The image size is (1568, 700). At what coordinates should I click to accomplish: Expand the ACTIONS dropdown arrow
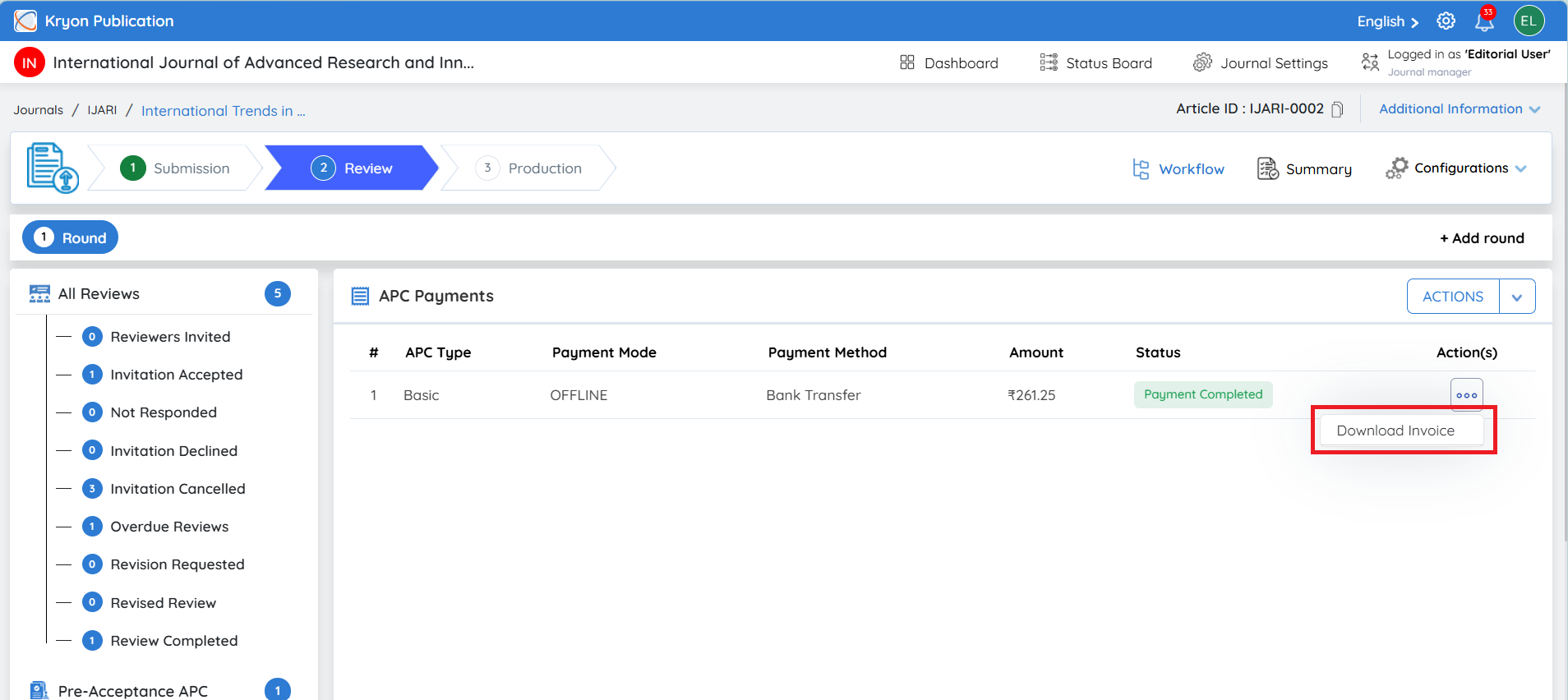coord(1517,297)
